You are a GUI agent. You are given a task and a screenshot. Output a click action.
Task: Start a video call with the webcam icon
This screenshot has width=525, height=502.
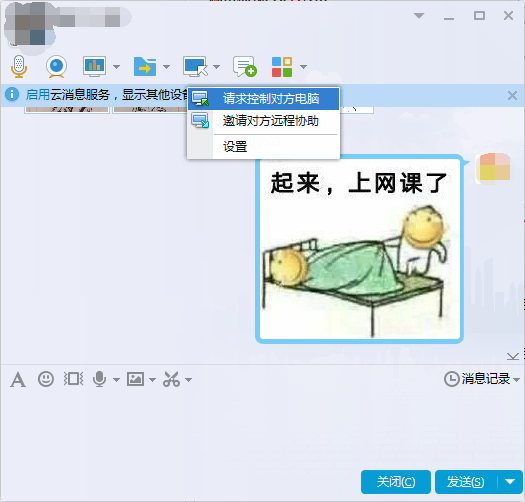click(x=56, y=66)
